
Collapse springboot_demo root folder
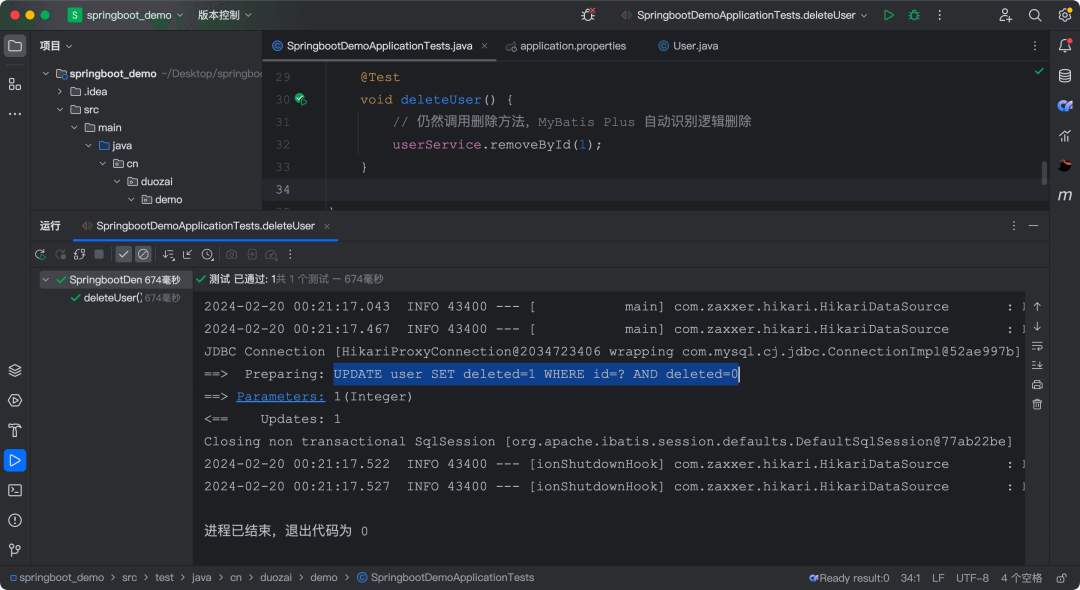45,74
